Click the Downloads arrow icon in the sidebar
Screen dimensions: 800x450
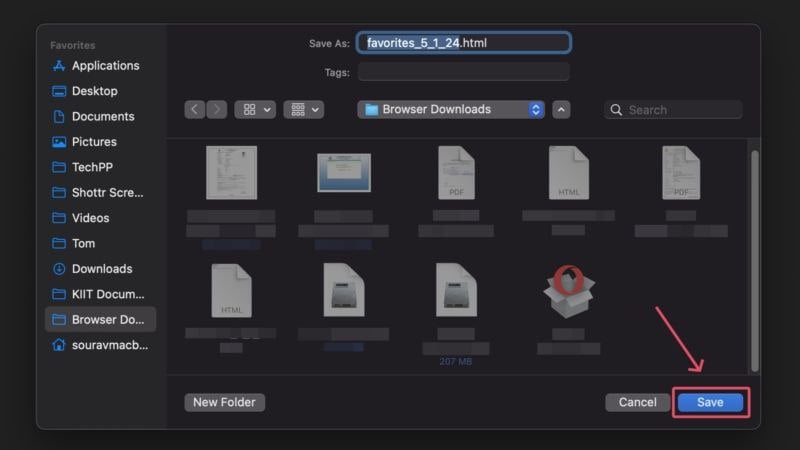(59, 269)
